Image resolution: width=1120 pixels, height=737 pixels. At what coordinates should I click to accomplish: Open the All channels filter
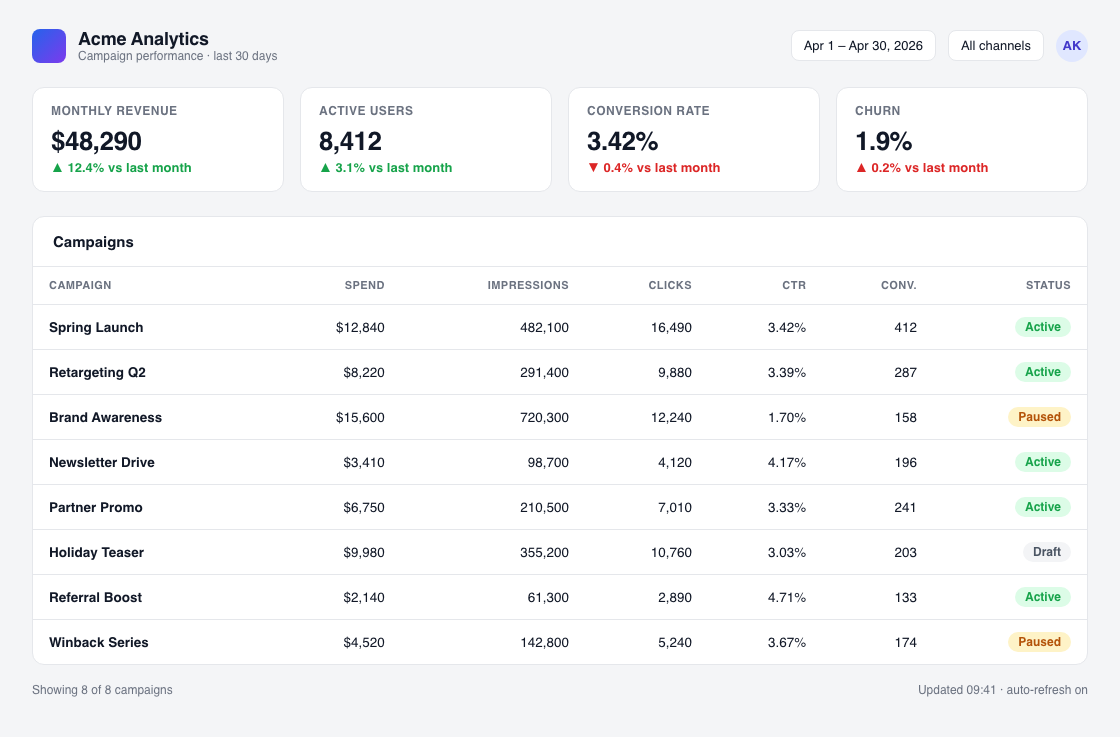click(x=996, y=46)
